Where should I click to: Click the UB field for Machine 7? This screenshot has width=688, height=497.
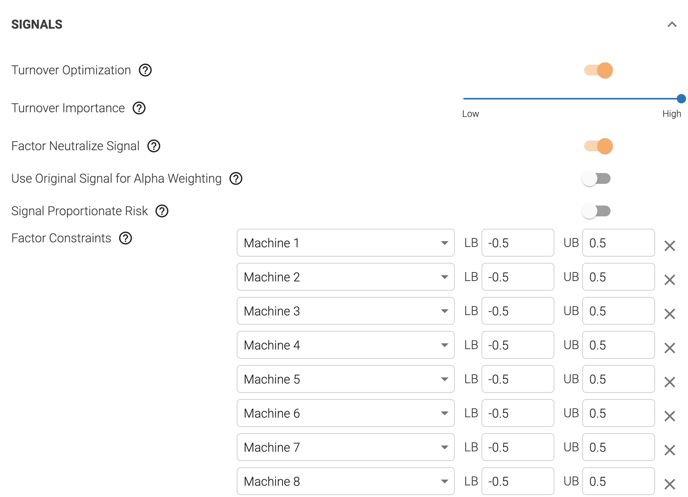click(x=619, y=447)
